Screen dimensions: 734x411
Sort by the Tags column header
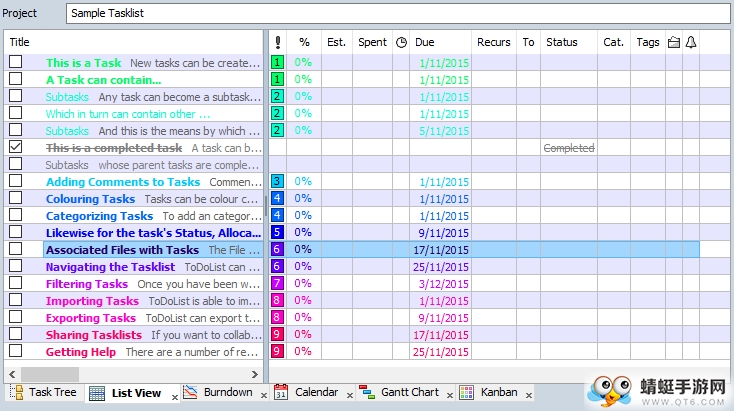tap(648, 42)
